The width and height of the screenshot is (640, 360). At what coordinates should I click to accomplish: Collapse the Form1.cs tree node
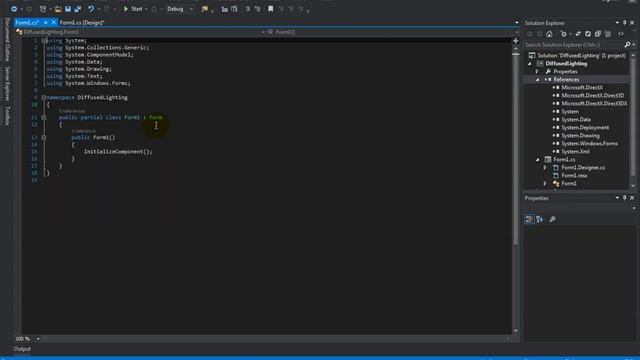(x=538, y=160)
